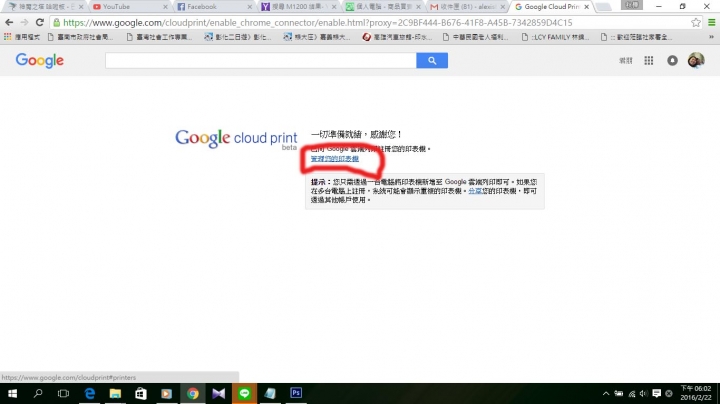Click the blue printer management link under the heading

point(334,159)
